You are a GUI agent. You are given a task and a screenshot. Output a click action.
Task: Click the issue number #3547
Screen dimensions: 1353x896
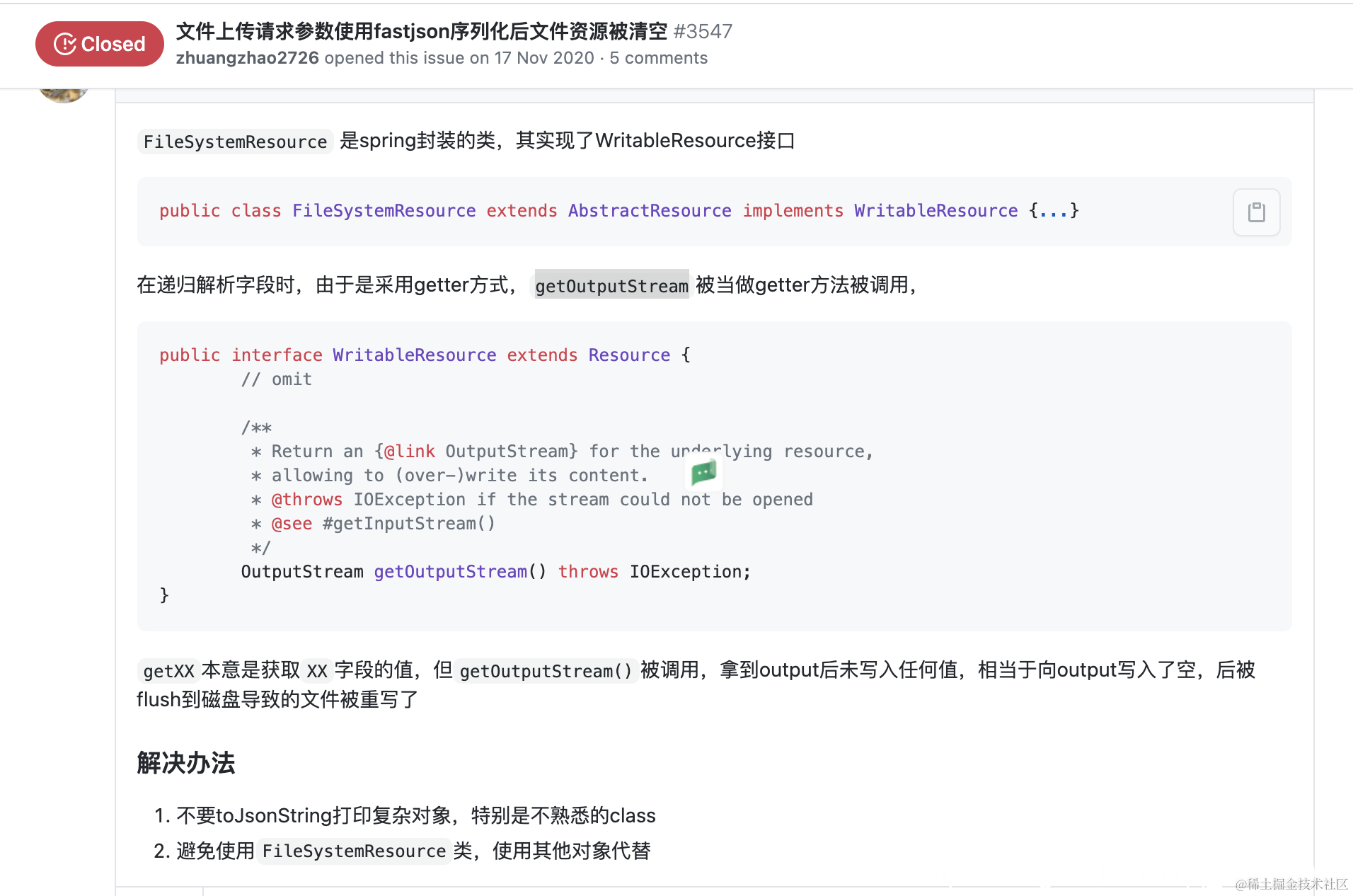tap(703, 31)
